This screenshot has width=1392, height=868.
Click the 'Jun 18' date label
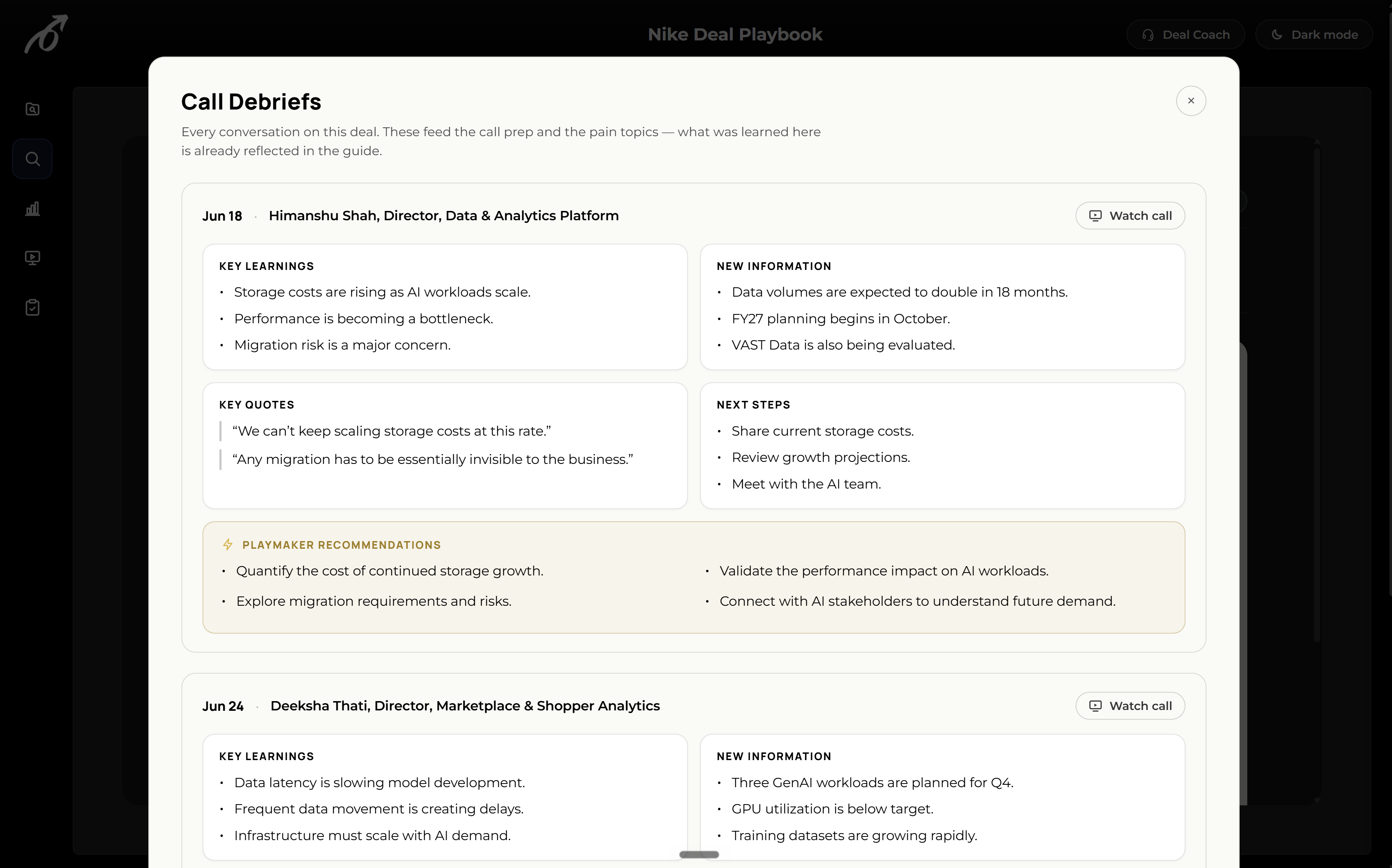coord(221,217)
